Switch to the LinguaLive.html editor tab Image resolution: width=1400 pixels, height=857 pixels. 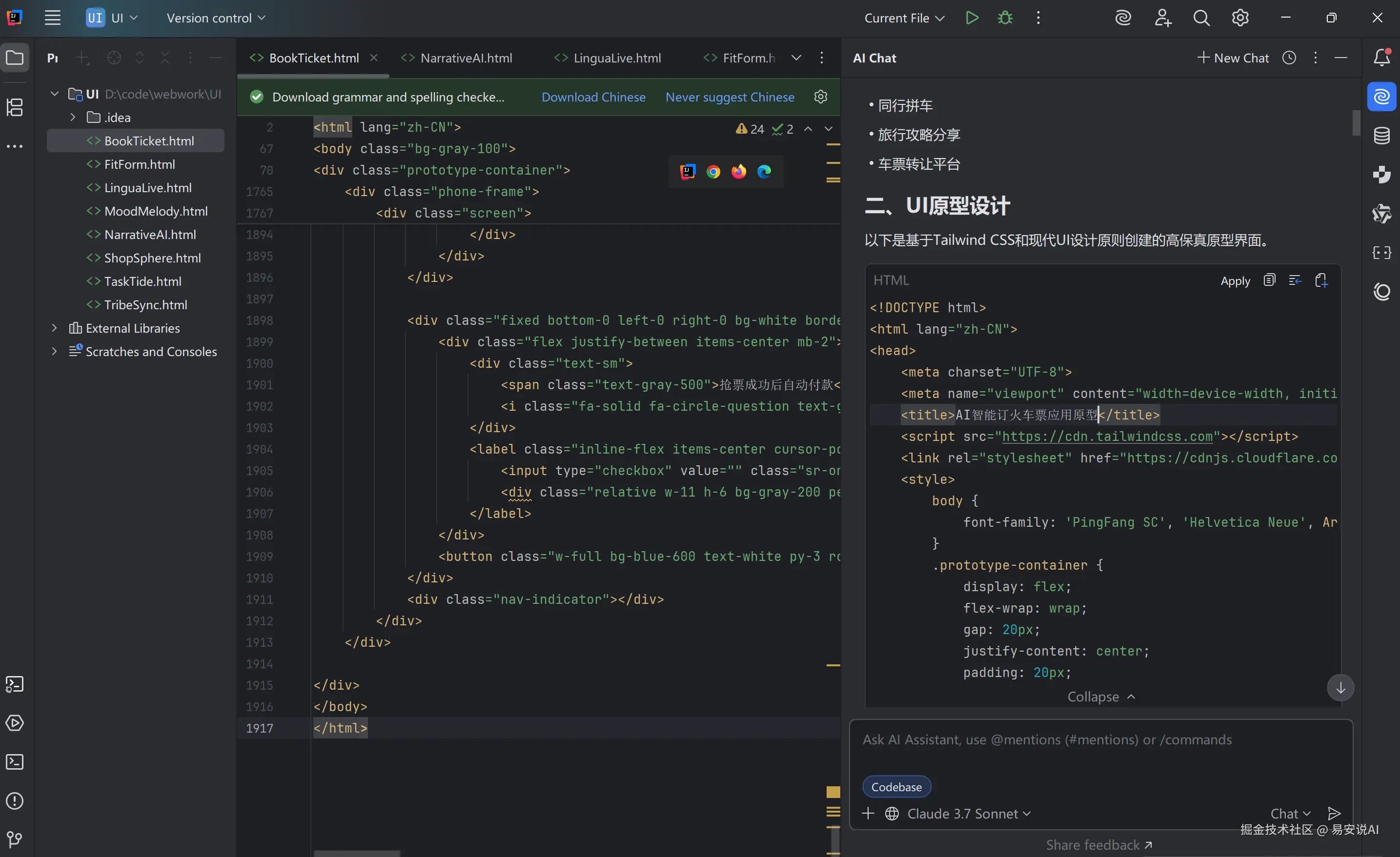click(616, 58)
